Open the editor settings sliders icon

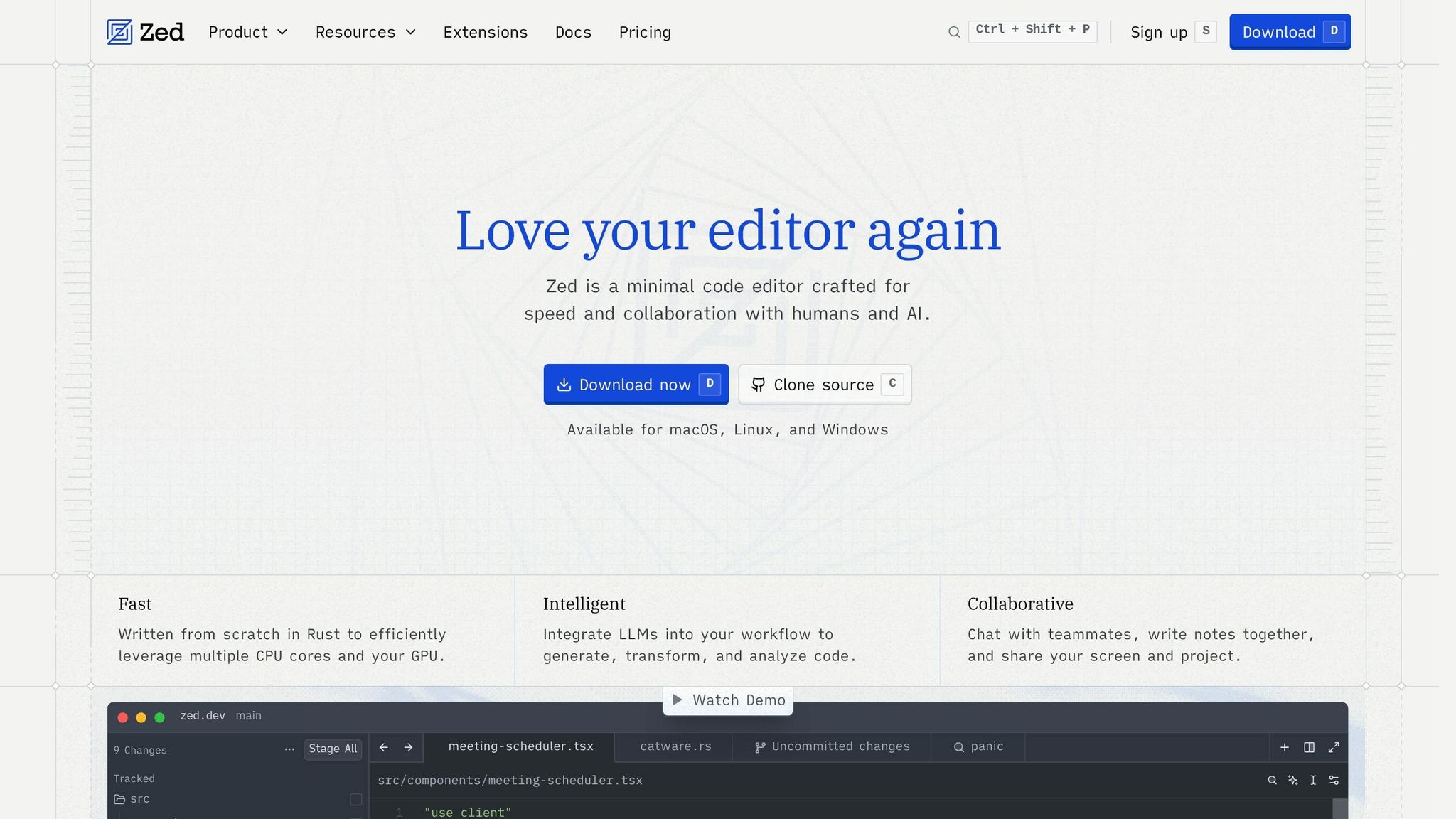(x=1334, y=781)
